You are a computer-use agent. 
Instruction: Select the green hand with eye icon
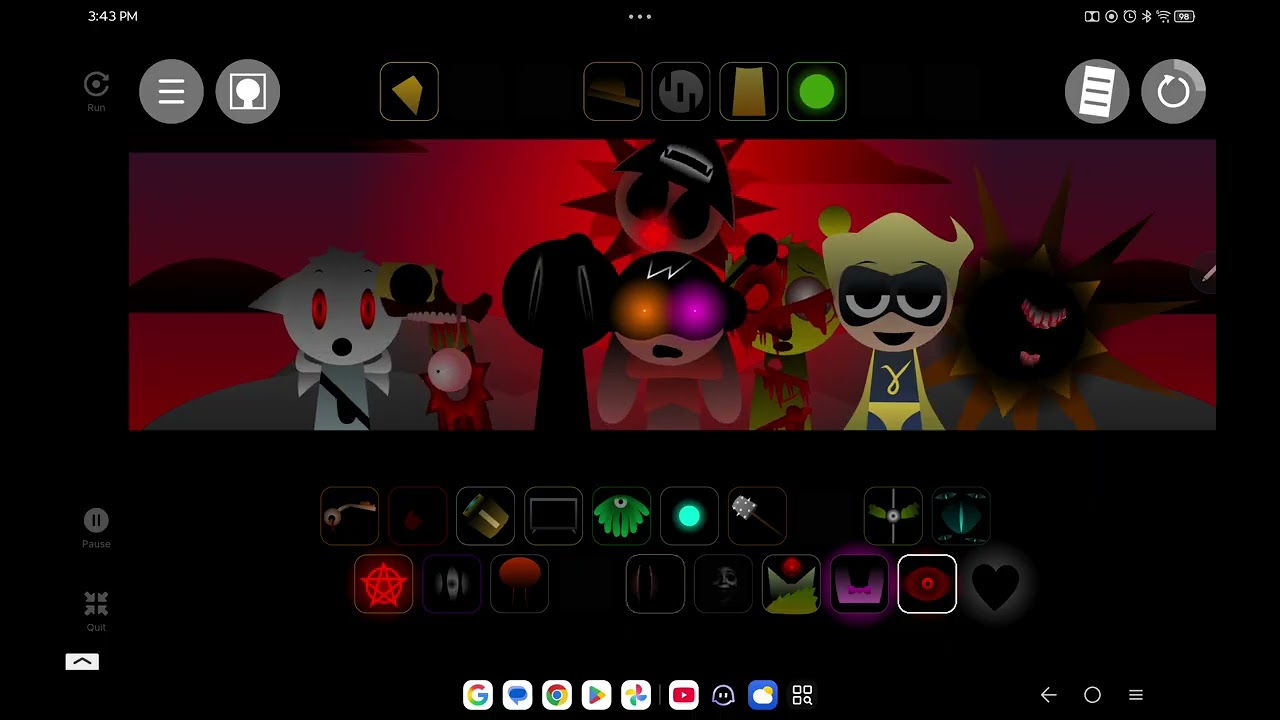point(621,516)
